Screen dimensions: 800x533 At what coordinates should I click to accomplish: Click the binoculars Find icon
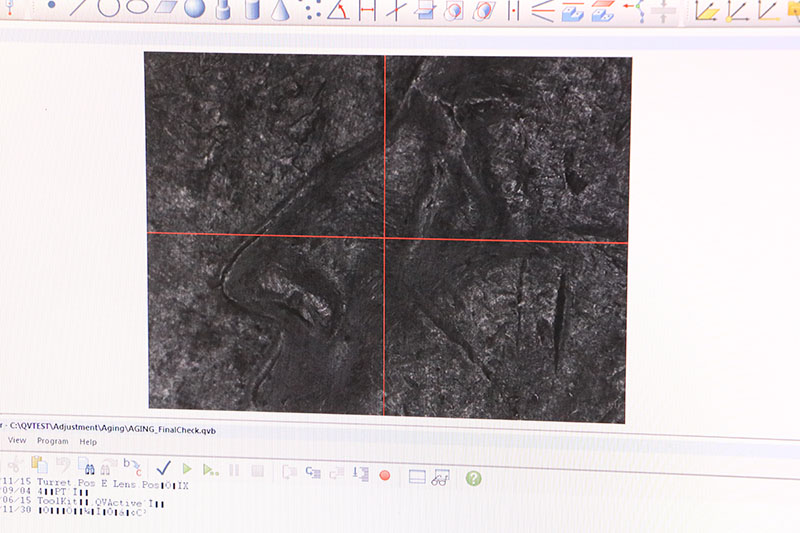point(90,468)
